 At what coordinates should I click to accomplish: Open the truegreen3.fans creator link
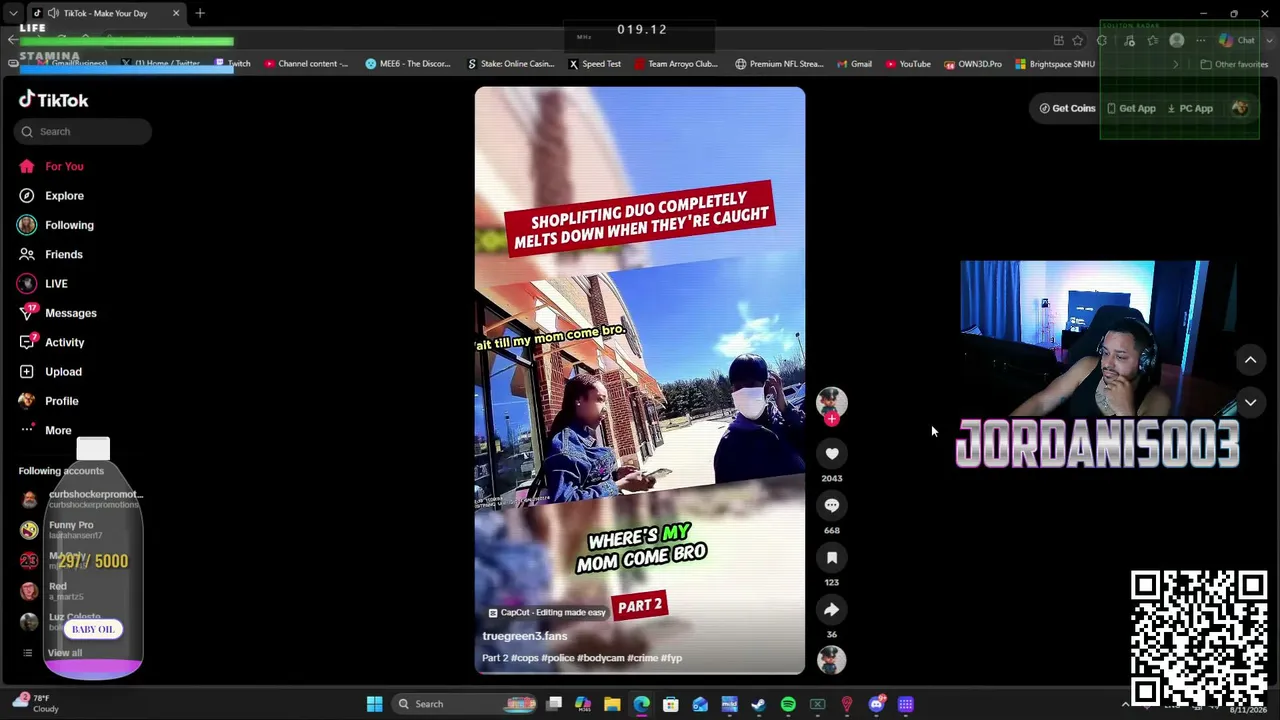click(524, 636)
